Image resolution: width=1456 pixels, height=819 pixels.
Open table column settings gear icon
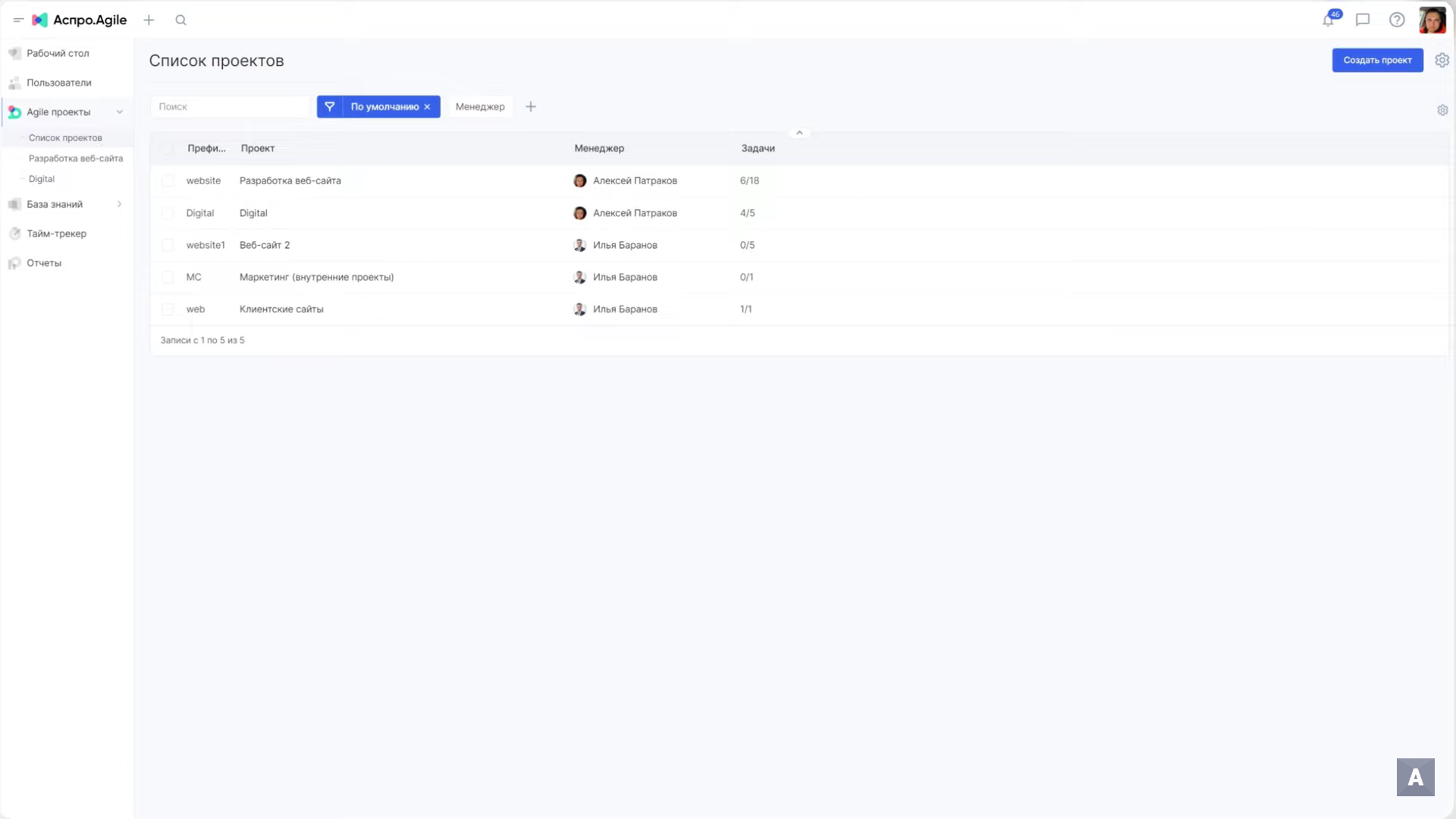click(x=1442, y=110)
